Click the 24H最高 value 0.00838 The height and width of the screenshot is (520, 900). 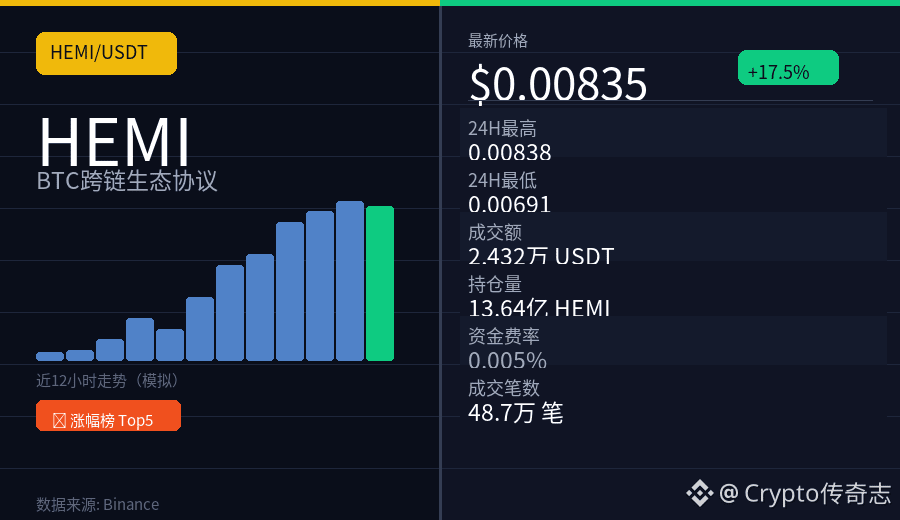(x=510, y=153)
